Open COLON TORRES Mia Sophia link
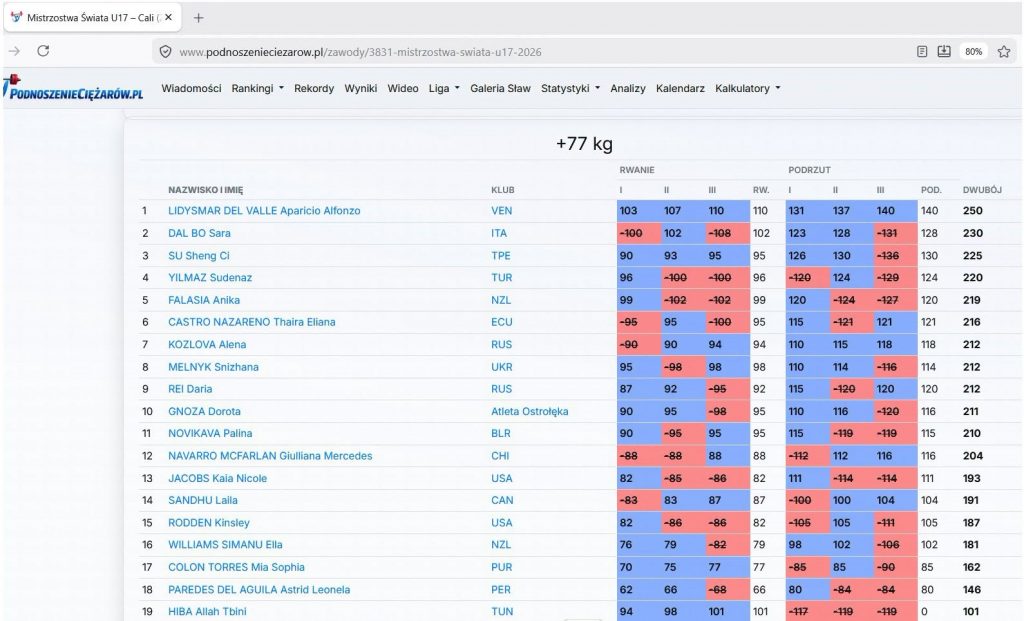This screenshot has width=1024, height=621. tap(236, 567)
